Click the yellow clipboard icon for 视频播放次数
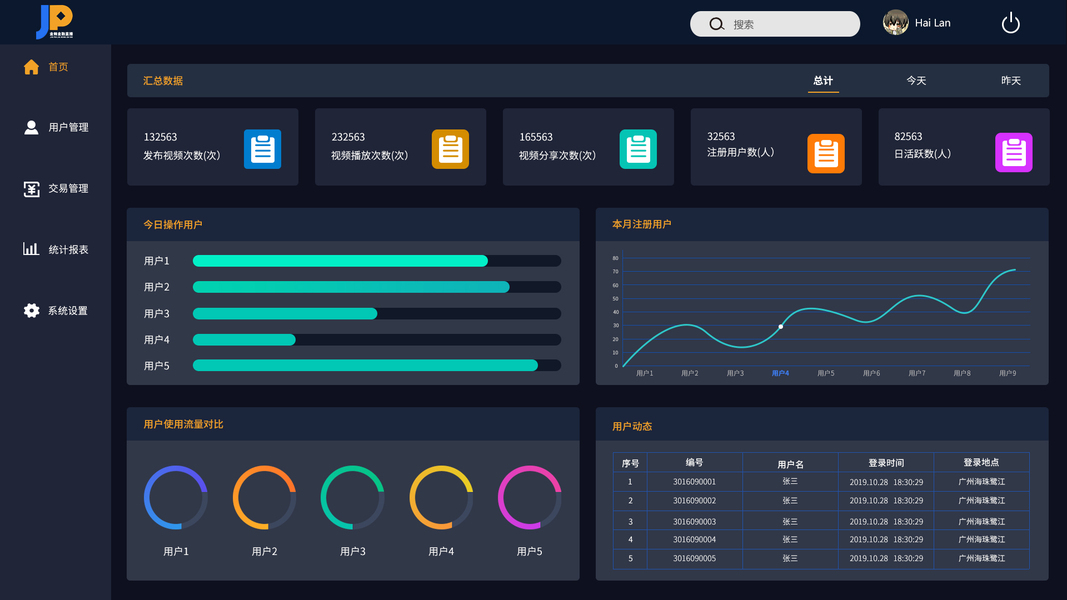 450,148
